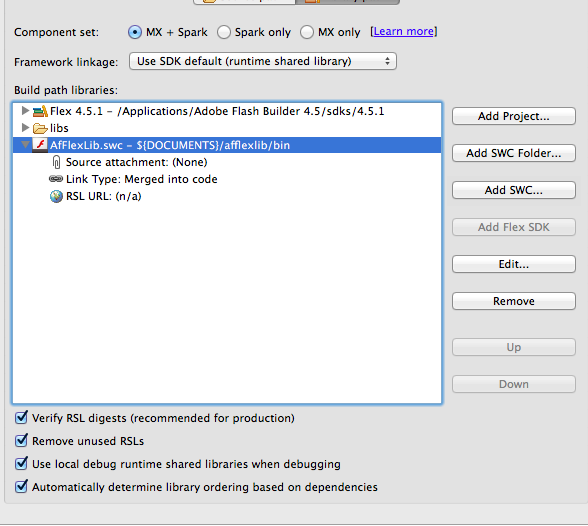This screenshot has width=588, height=526.
Task: Open the Learn more link
Action: tap(404, 31)
